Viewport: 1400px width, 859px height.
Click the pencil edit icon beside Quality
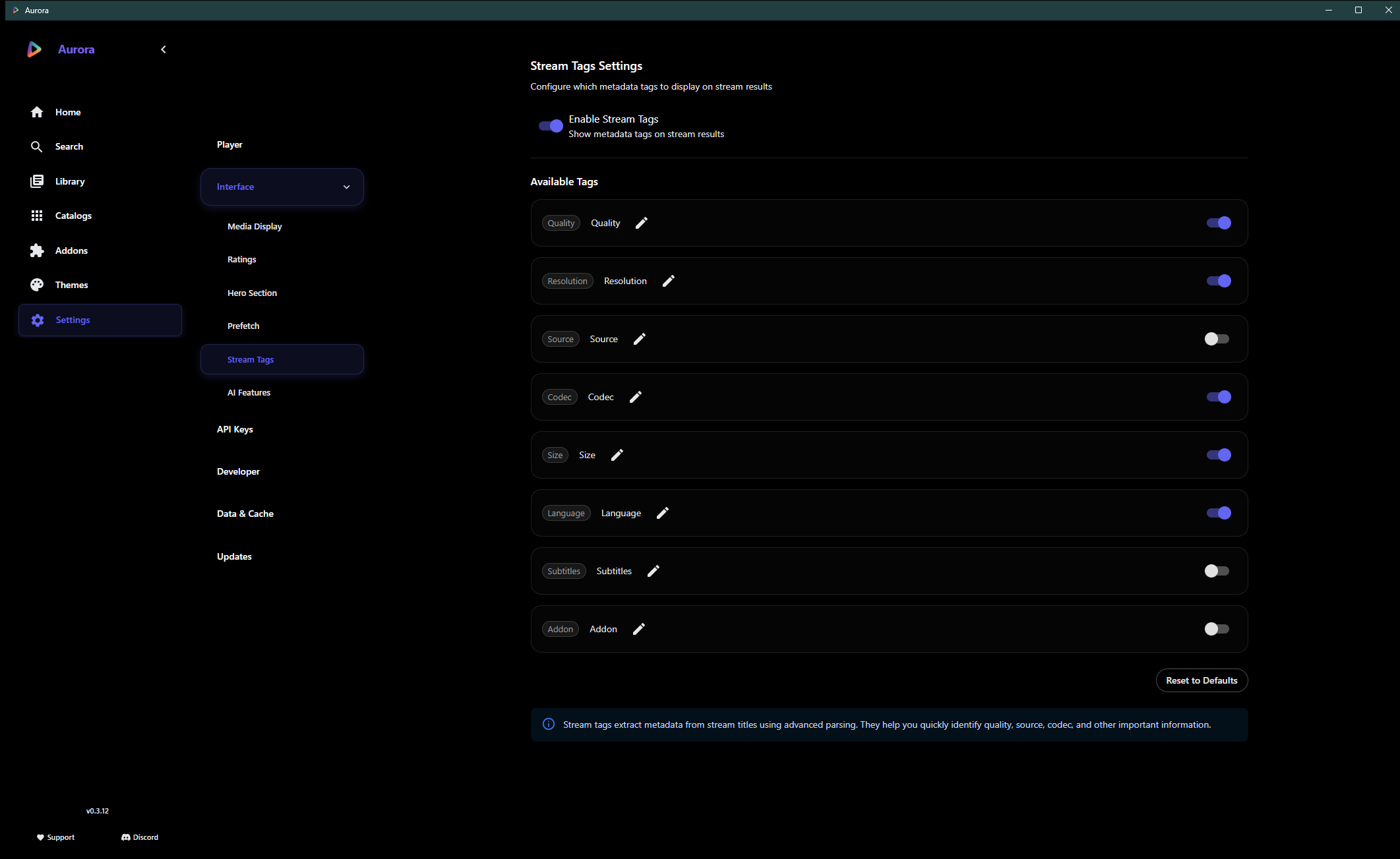click(x=641, y=223)
